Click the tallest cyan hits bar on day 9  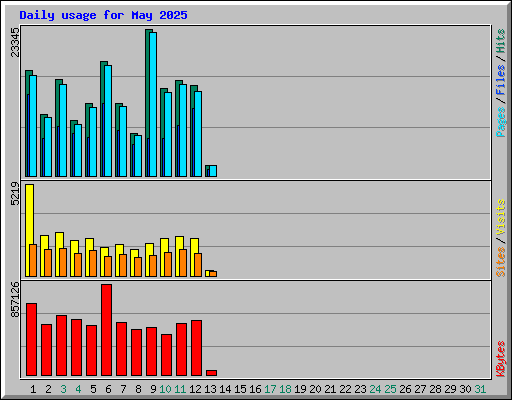[153, 104]
